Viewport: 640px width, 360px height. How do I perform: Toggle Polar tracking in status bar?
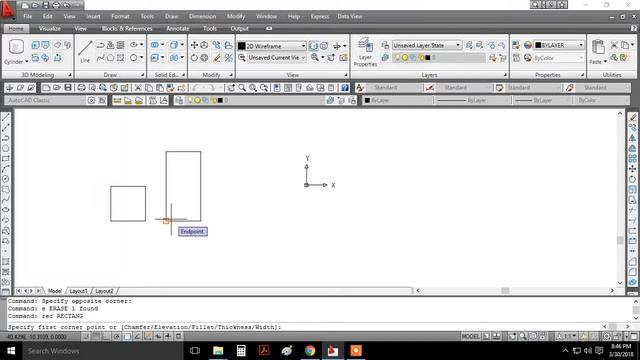[117, 337]
